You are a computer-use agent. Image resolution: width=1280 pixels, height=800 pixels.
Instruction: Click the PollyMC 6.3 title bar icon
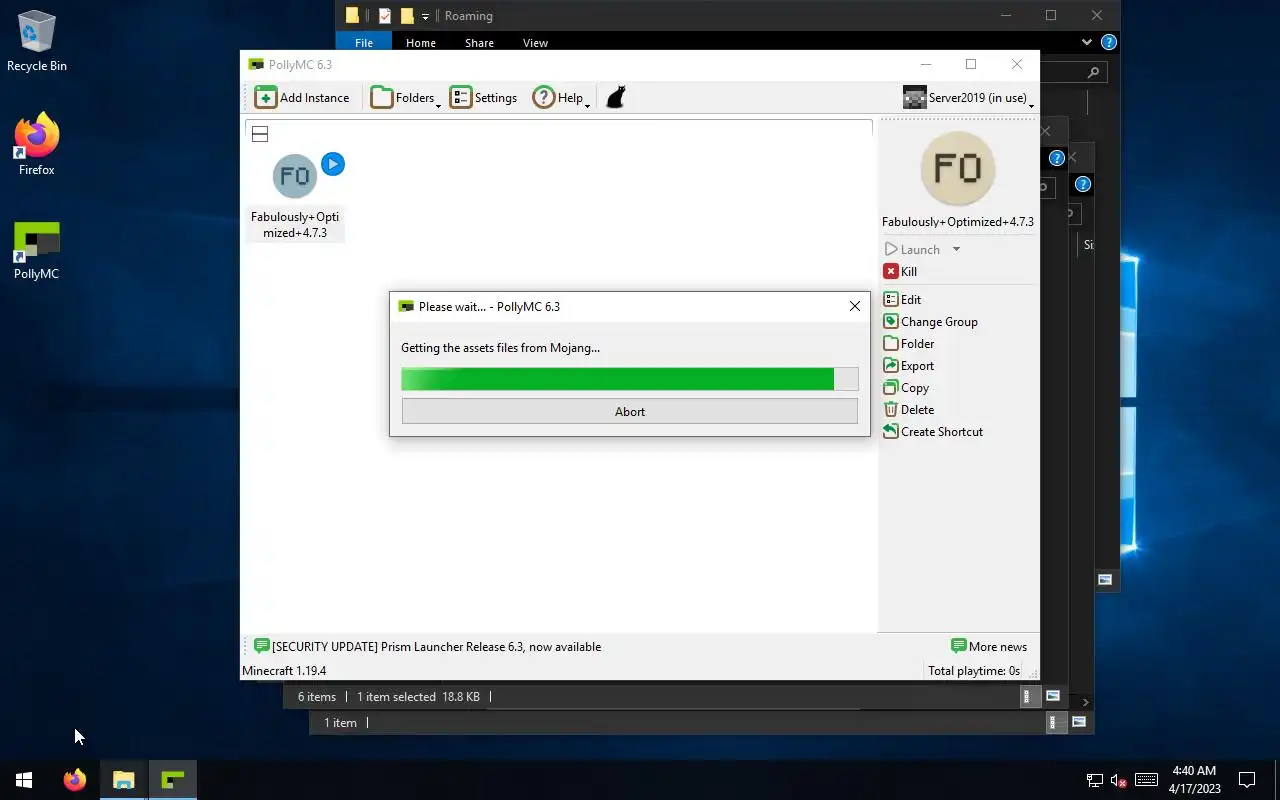(x=256, y=64)
